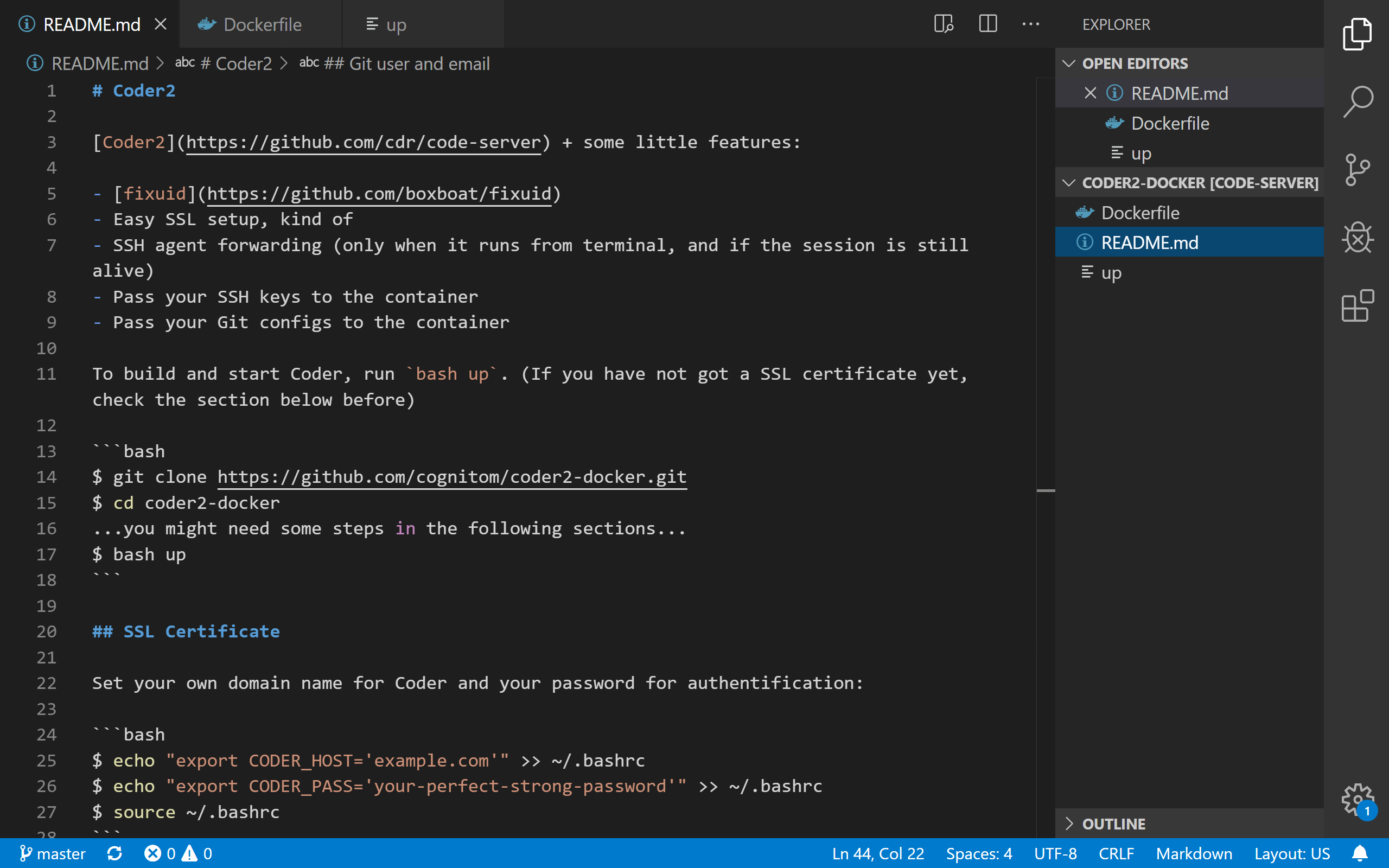The width and height of the screenshot is (1389, 868).
Task: Switch to the up file tab
Action: click(x=424, y=24)
